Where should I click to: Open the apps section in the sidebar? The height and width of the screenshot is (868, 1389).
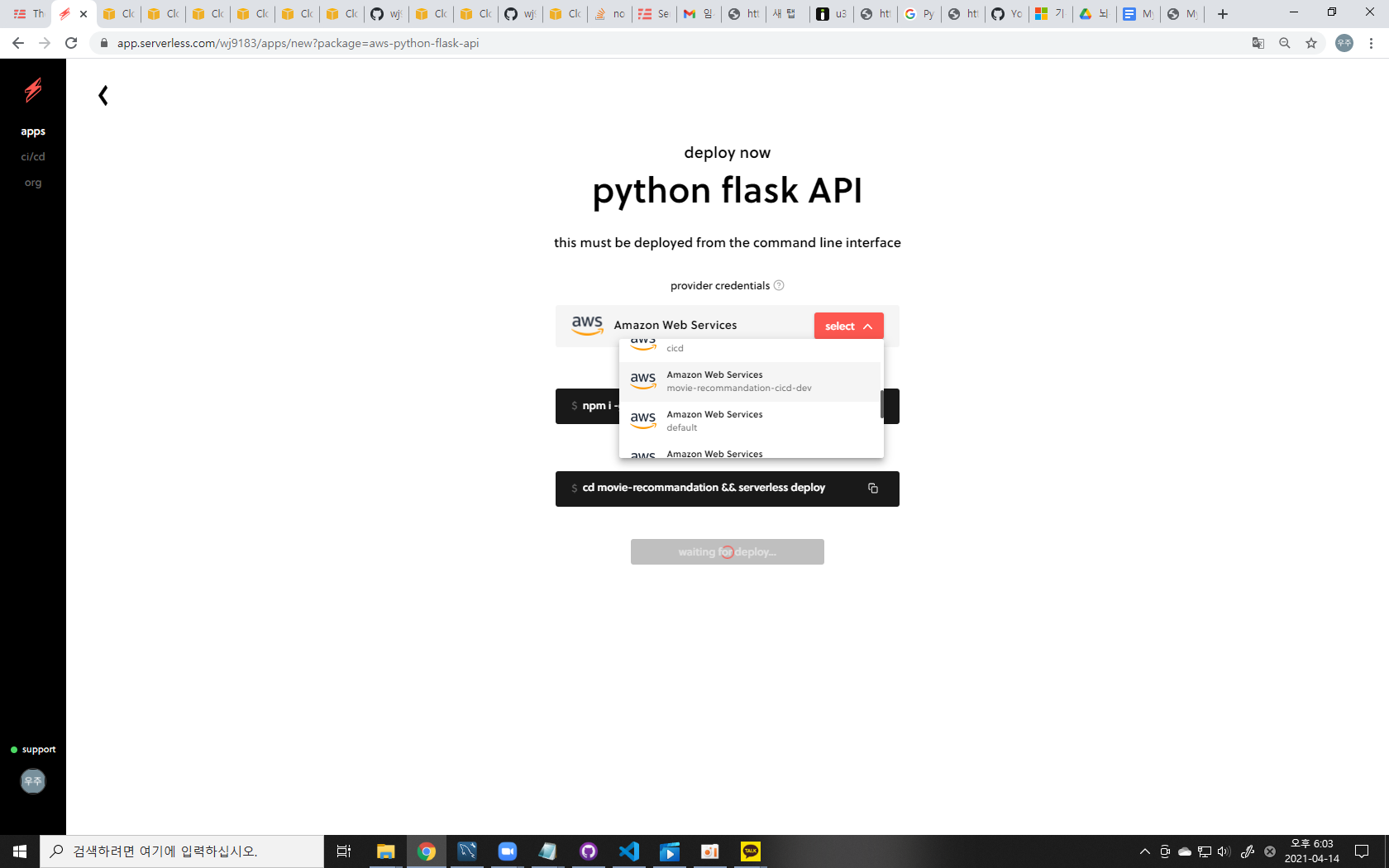tap(33, 131)
